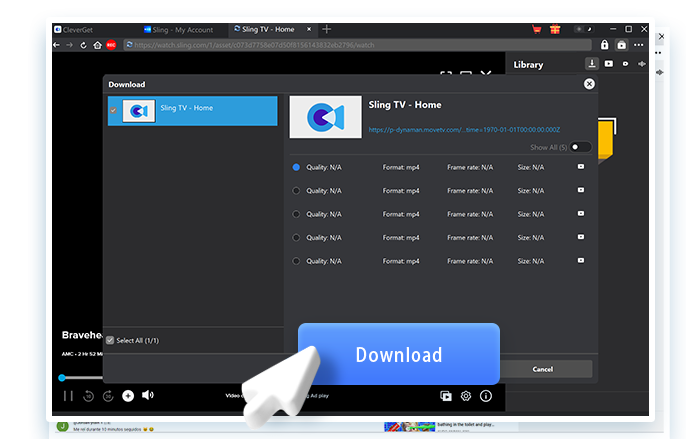Select the Sling TV - Home list entry

pyautogui.click(x=192, y=111)
